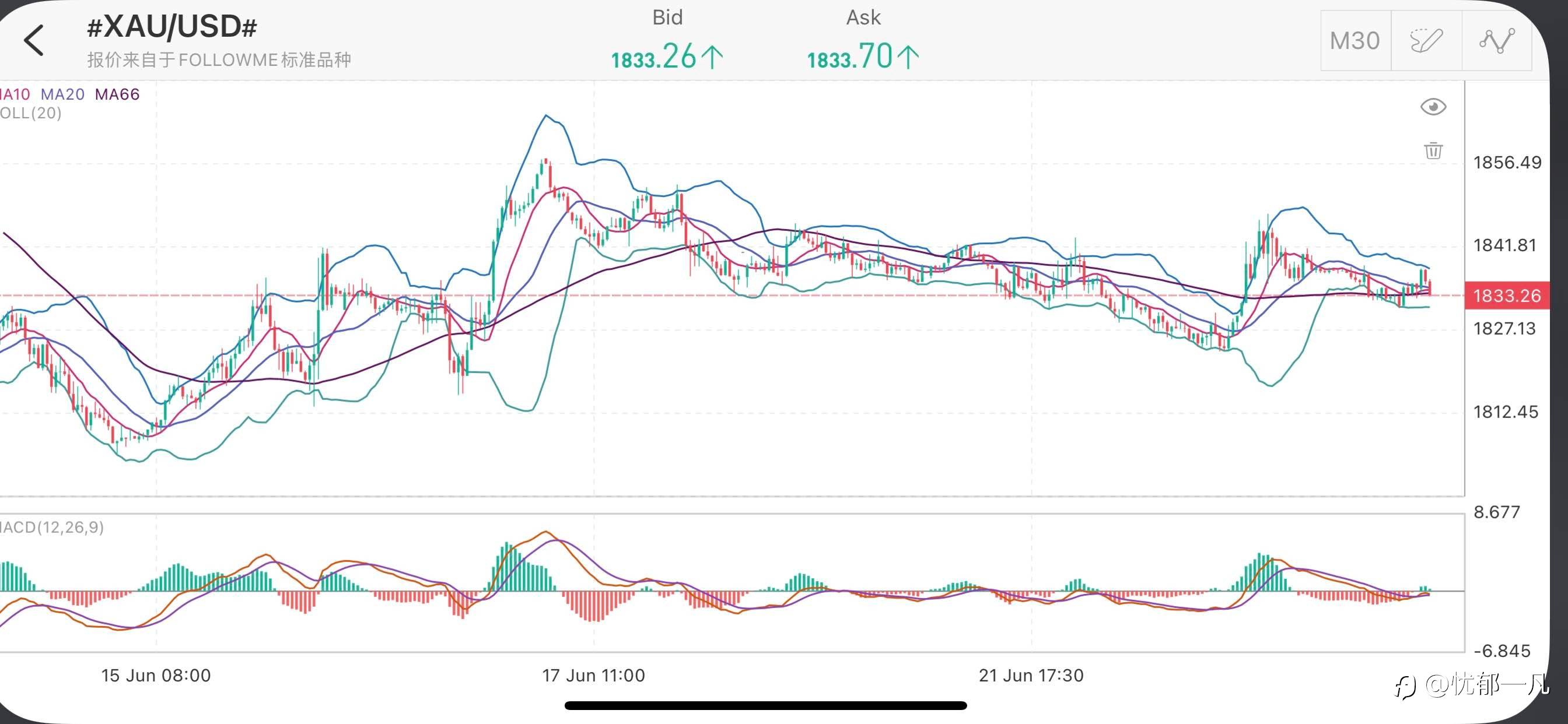Tap the iOS home indicator bar

click(x=765, y=706)
